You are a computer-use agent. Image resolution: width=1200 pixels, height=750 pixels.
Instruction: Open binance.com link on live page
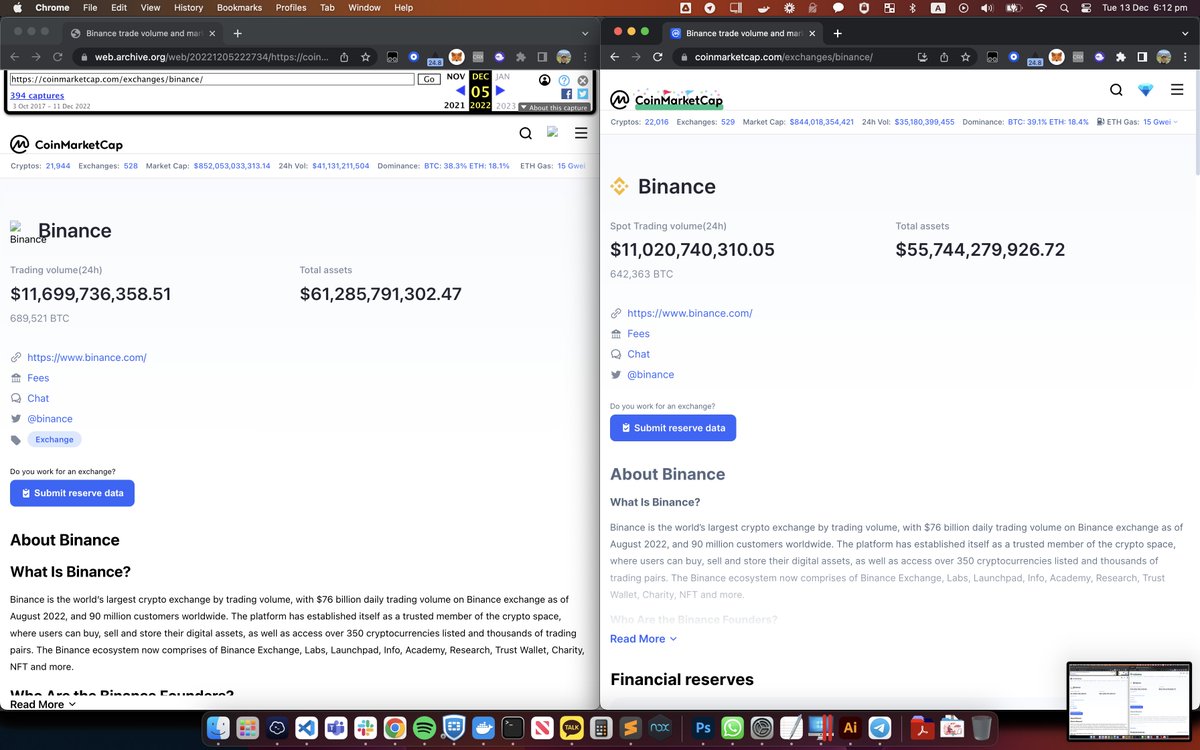689,313
